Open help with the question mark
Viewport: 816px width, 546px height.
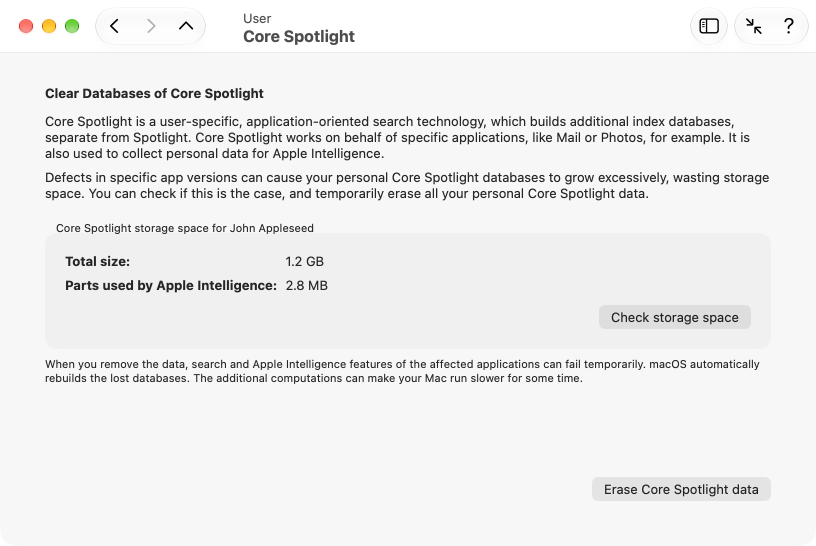pos(788,26)
